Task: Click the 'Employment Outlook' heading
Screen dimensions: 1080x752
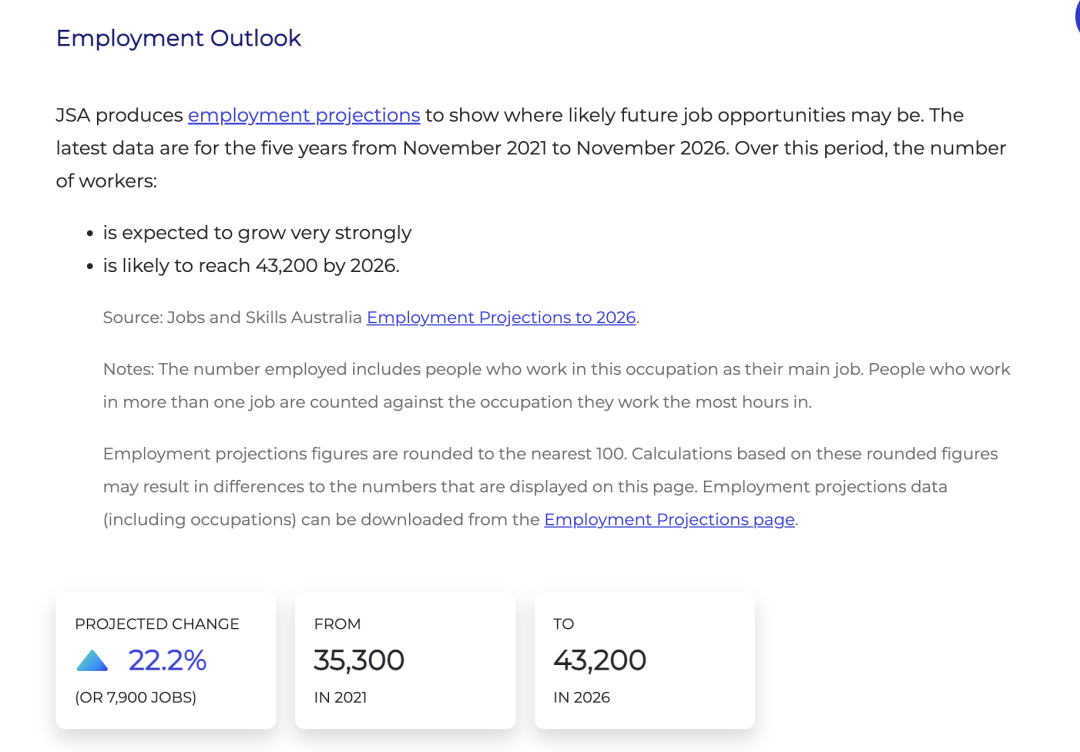Action: point(178,38)
